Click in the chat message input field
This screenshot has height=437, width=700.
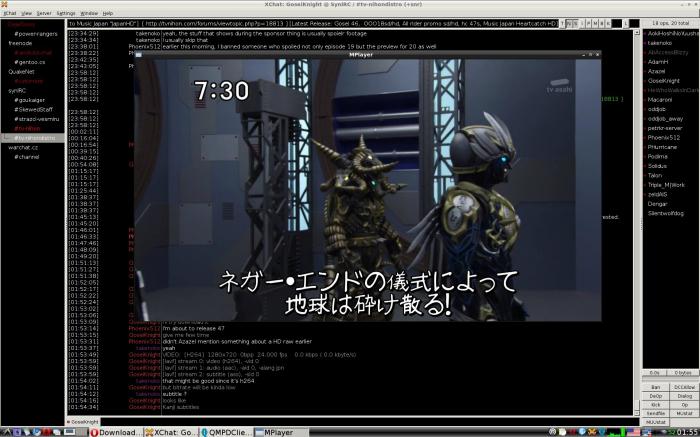370,422
